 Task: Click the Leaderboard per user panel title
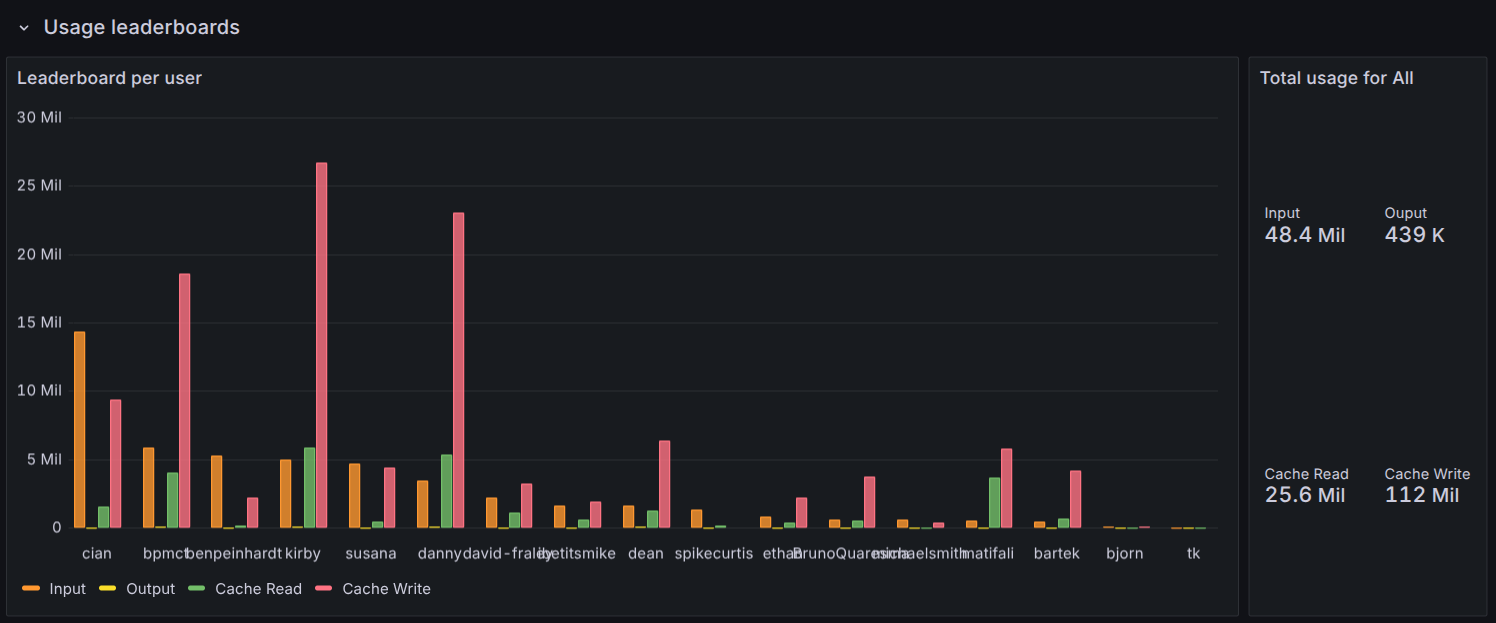pyautogui.click(x=109, y=77)
